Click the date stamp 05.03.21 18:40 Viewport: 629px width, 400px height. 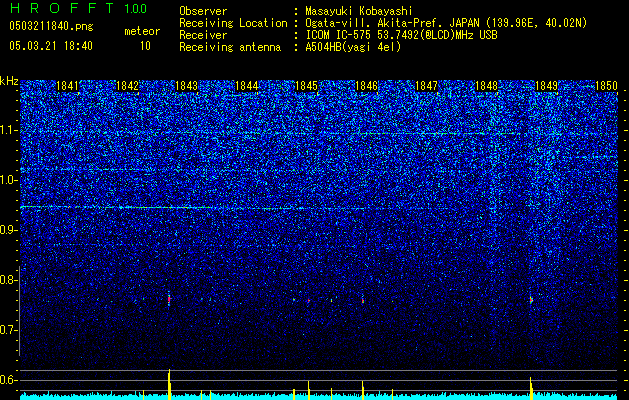(x=51, y=46)
